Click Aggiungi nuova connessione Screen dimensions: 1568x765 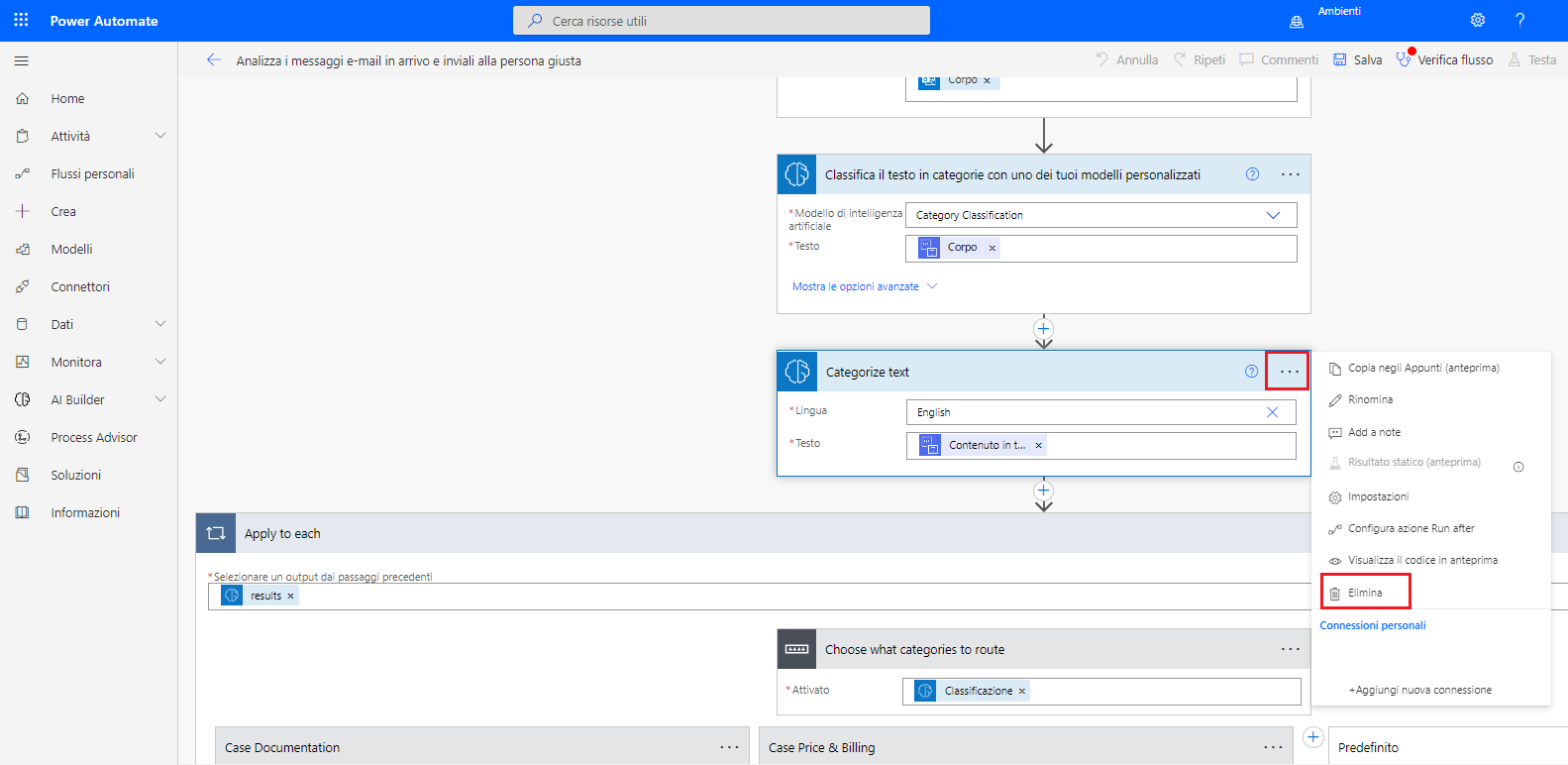pyautogui.click(x=1419, y=690)
